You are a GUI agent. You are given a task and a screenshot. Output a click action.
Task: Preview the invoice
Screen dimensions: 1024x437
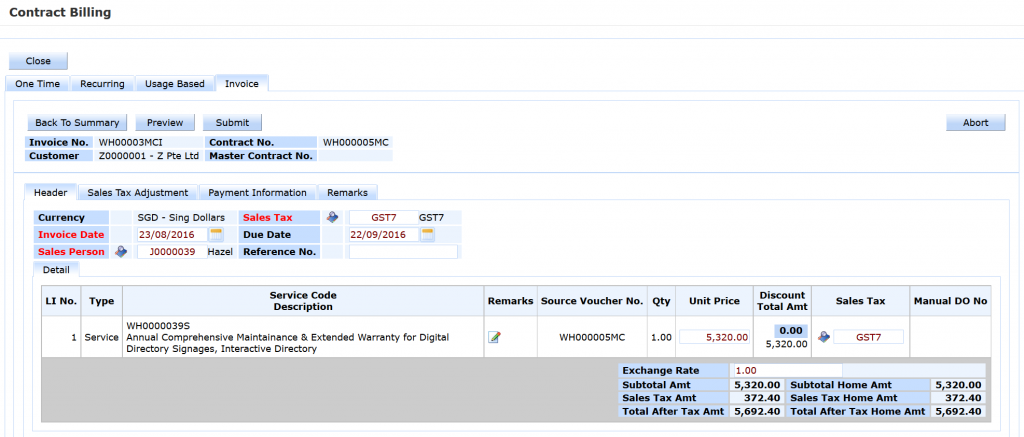tap(165, 123)
